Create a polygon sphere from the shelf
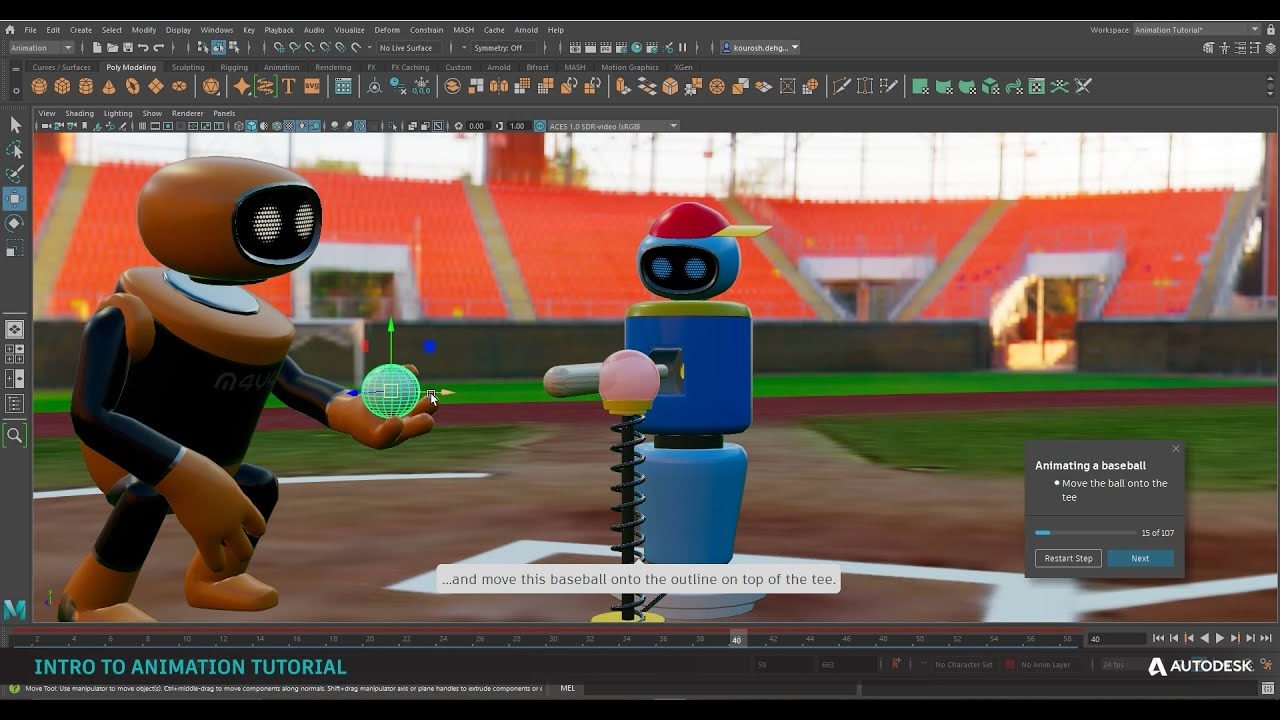 coord(41,87)
